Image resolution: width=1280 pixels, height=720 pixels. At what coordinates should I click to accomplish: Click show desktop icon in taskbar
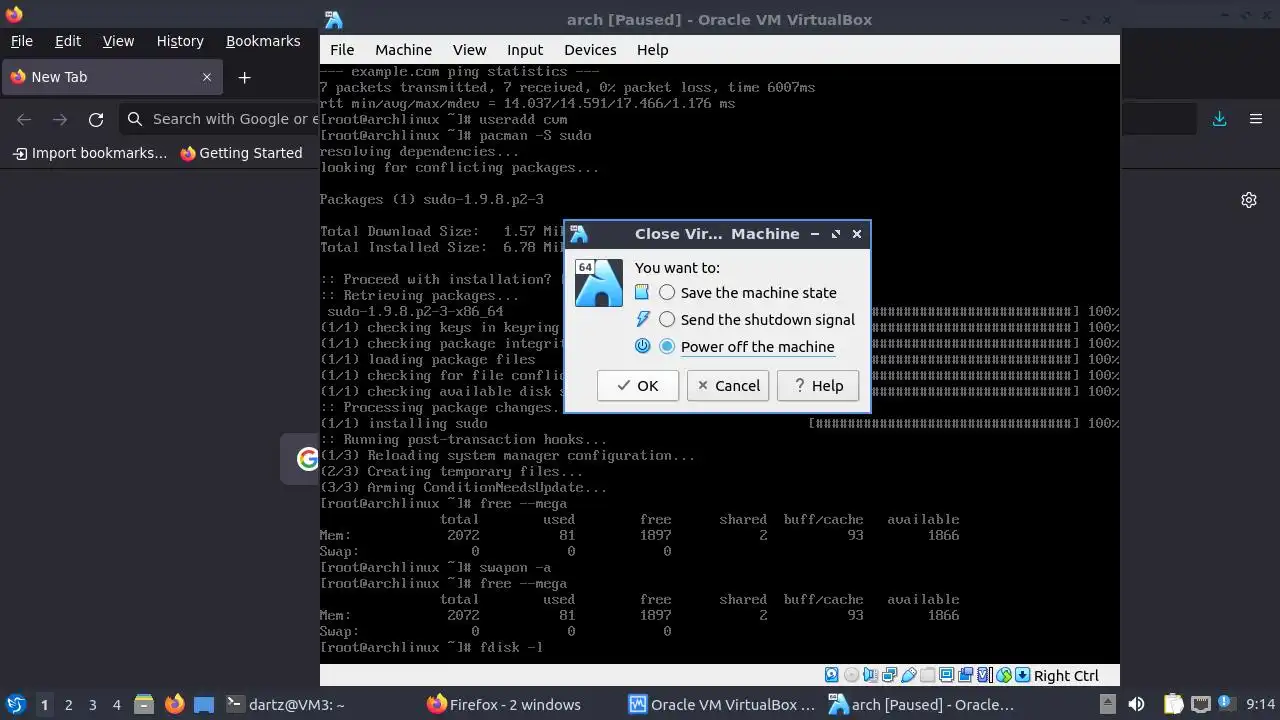204,705
